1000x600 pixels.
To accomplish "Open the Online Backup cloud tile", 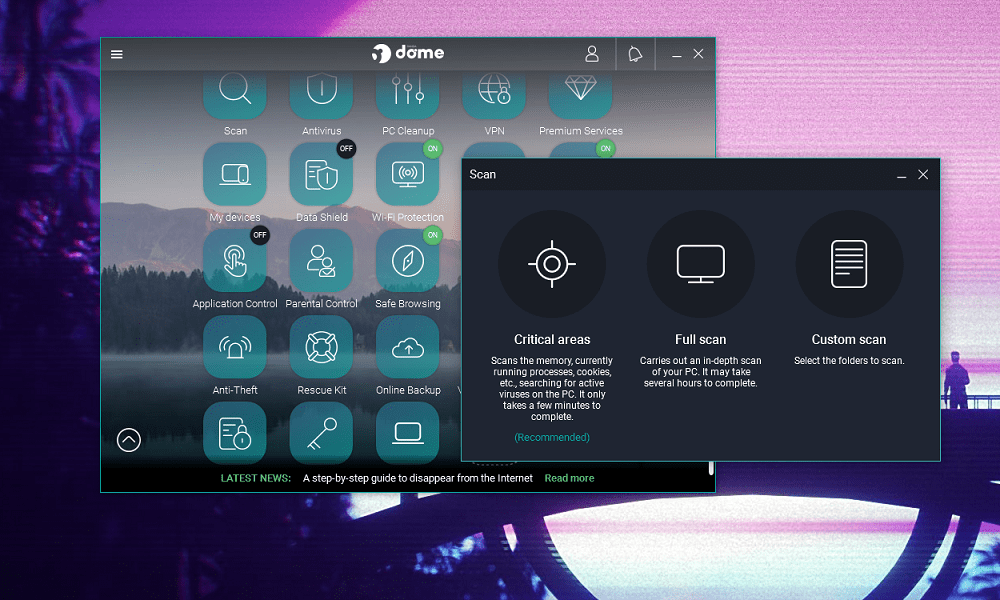I will (408, 347).
